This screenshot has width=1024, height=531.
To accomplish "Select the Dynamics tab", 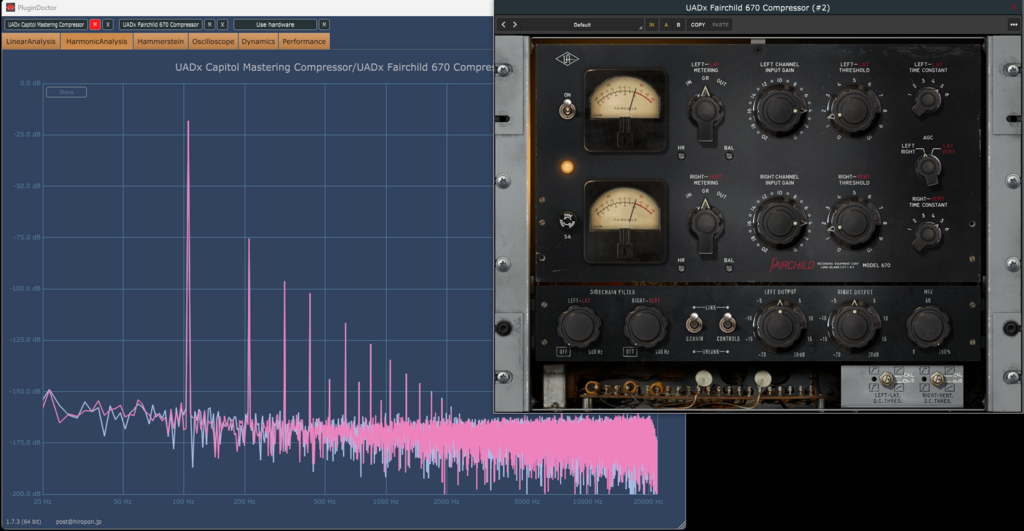I will [258, 41].
